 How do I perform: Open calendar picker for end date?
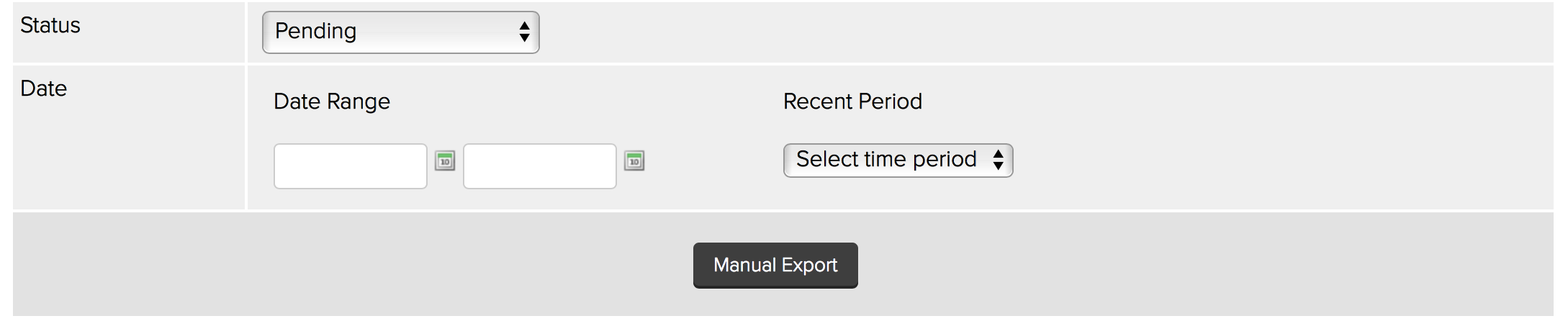634,161
